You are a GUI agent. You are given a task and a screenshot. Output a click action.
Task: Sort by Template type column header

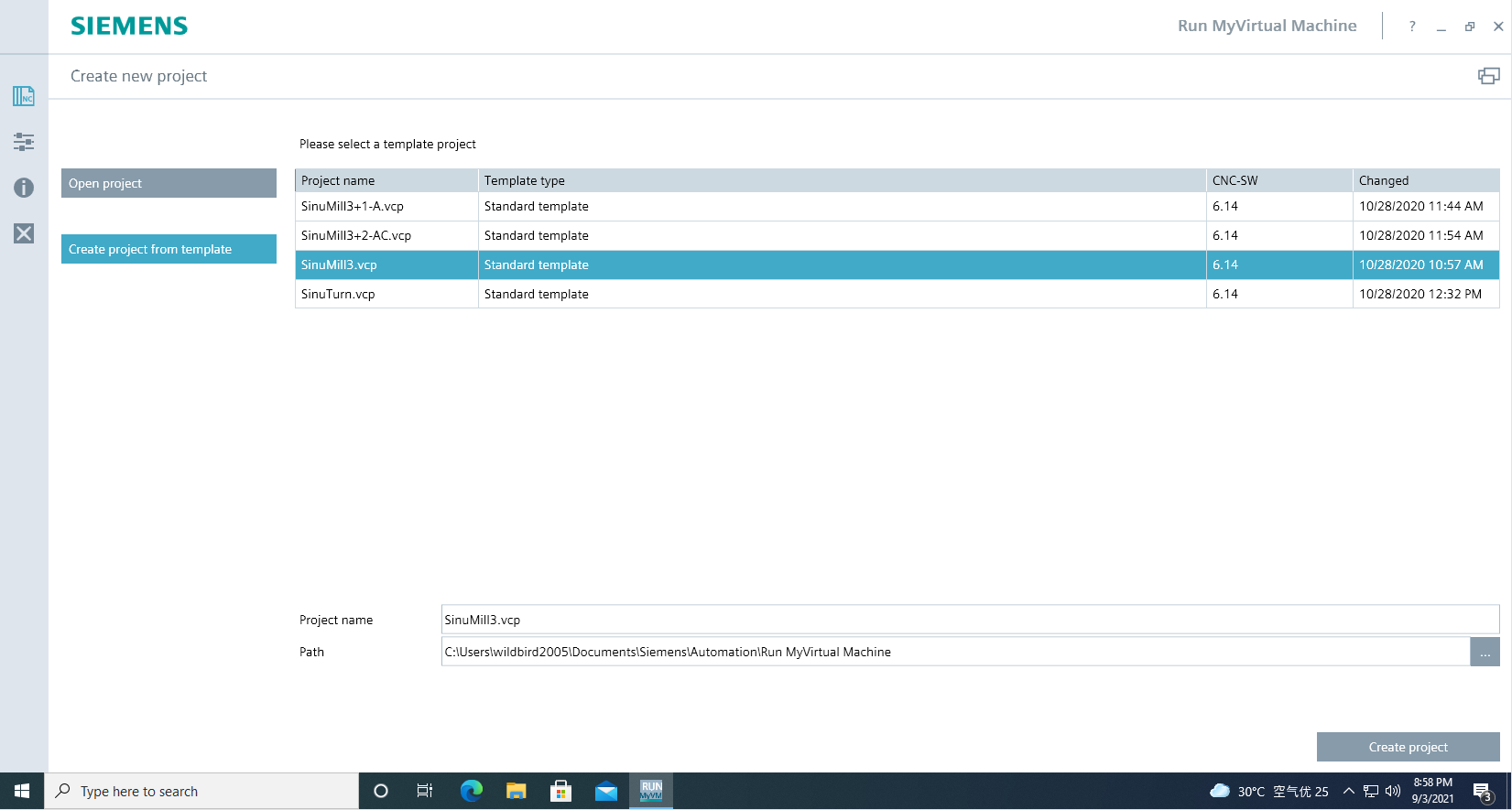click(x=842, y=180)
